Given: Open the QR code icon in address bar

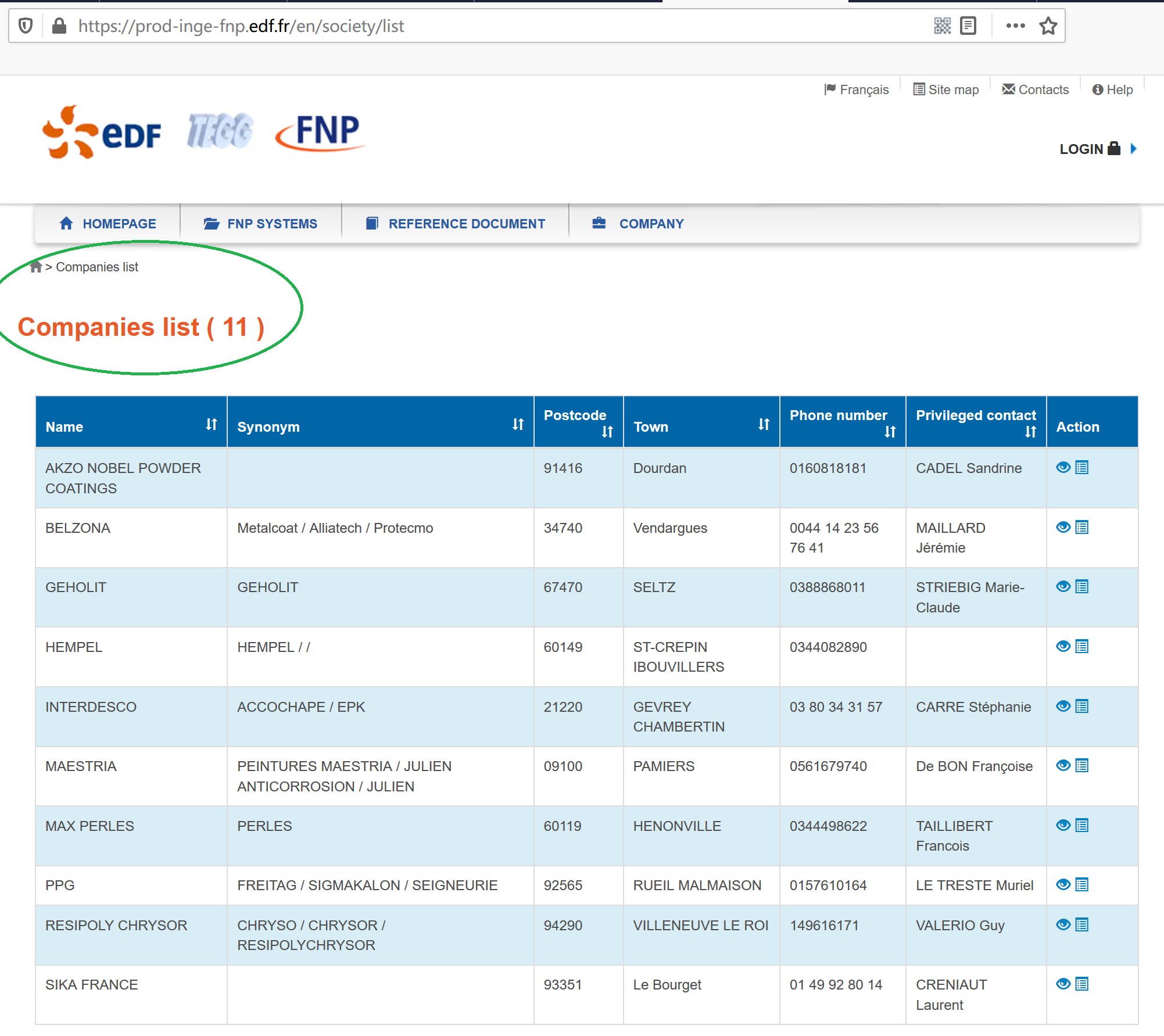Looking at the screenshot, I should pyautogui.click(x=942, y=26).
